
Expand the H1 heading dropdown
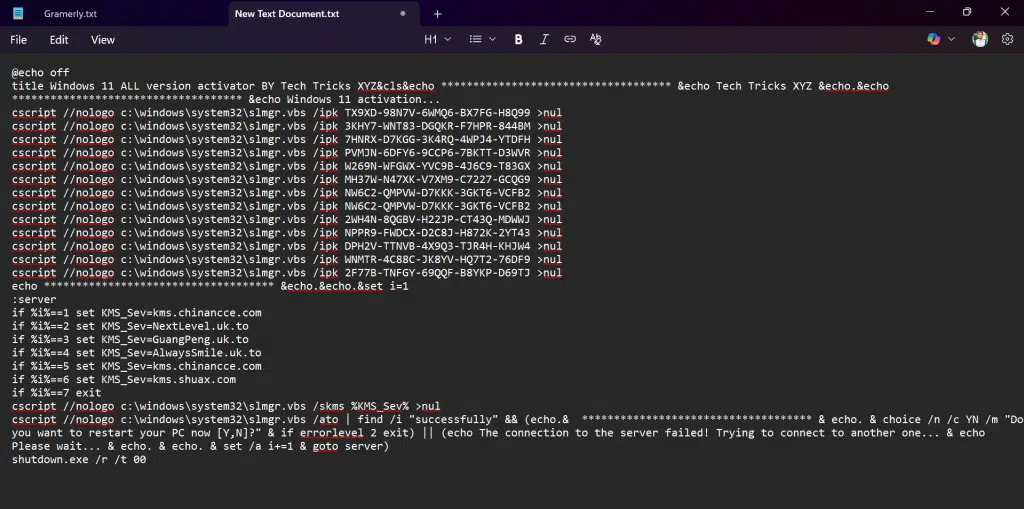[437, 40]
